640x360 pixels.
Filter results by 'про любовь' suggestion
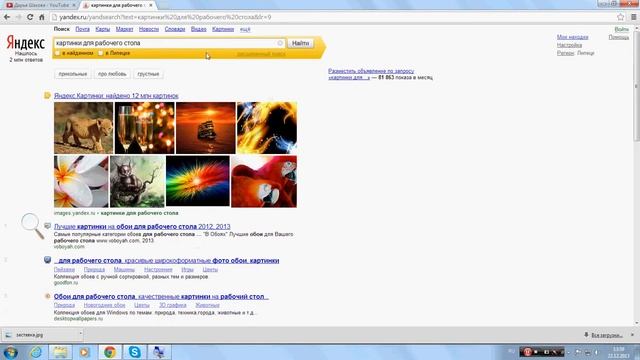coord(112,74)
